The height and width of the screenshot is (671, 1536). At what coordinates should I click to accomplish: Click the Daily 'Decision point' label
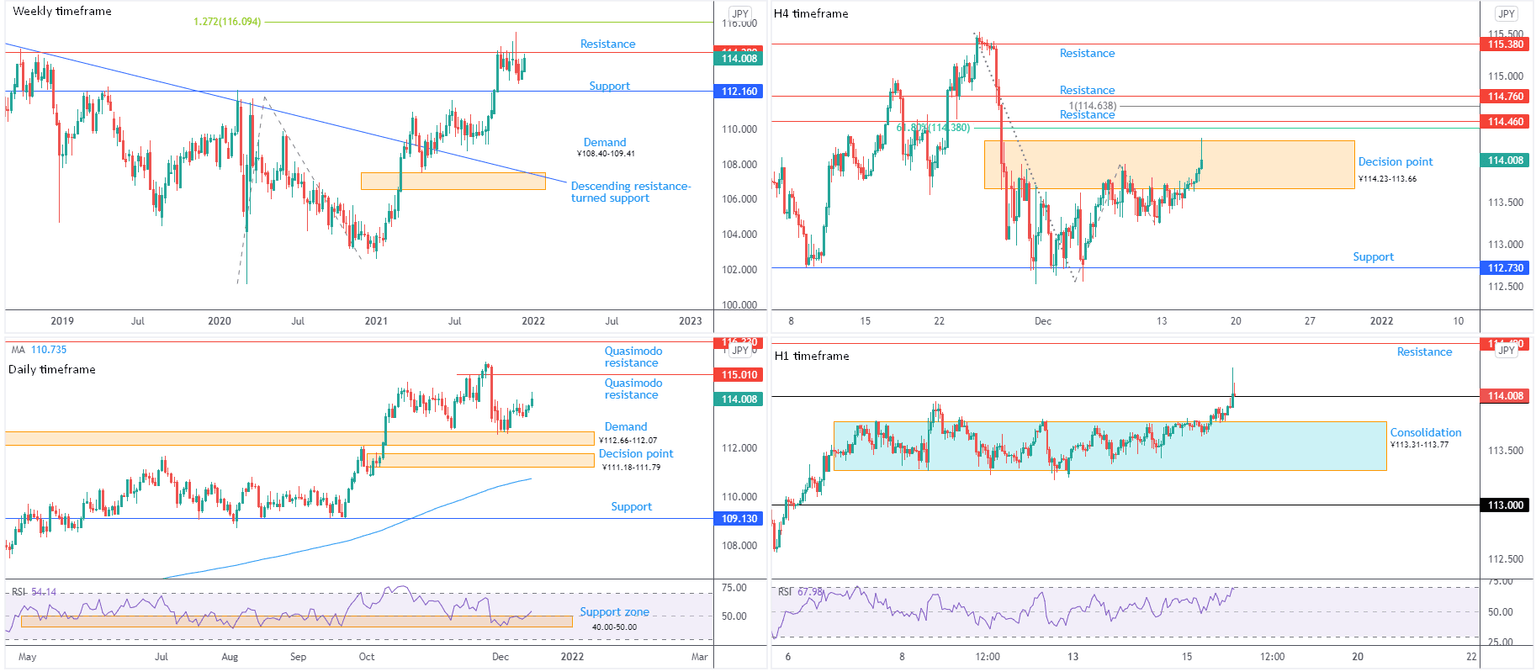point(637,453)
